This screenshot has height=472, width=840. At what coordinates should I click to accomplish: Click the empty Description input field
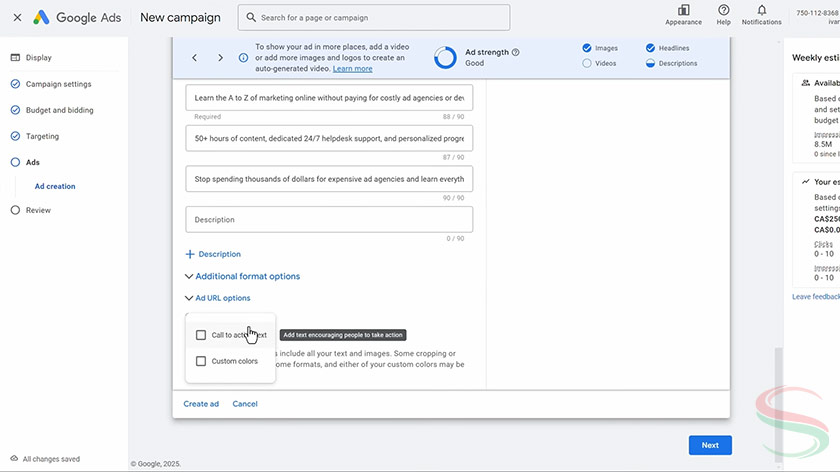[x=329, y=219]
